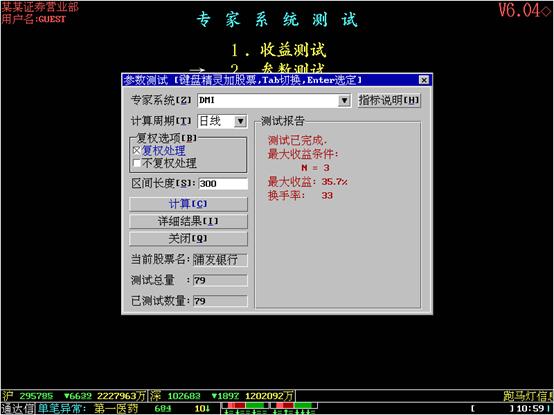554x415 pixels.
Task: Click the 当前股票名 浦发银行 field
Action: (x=220, y=260)
